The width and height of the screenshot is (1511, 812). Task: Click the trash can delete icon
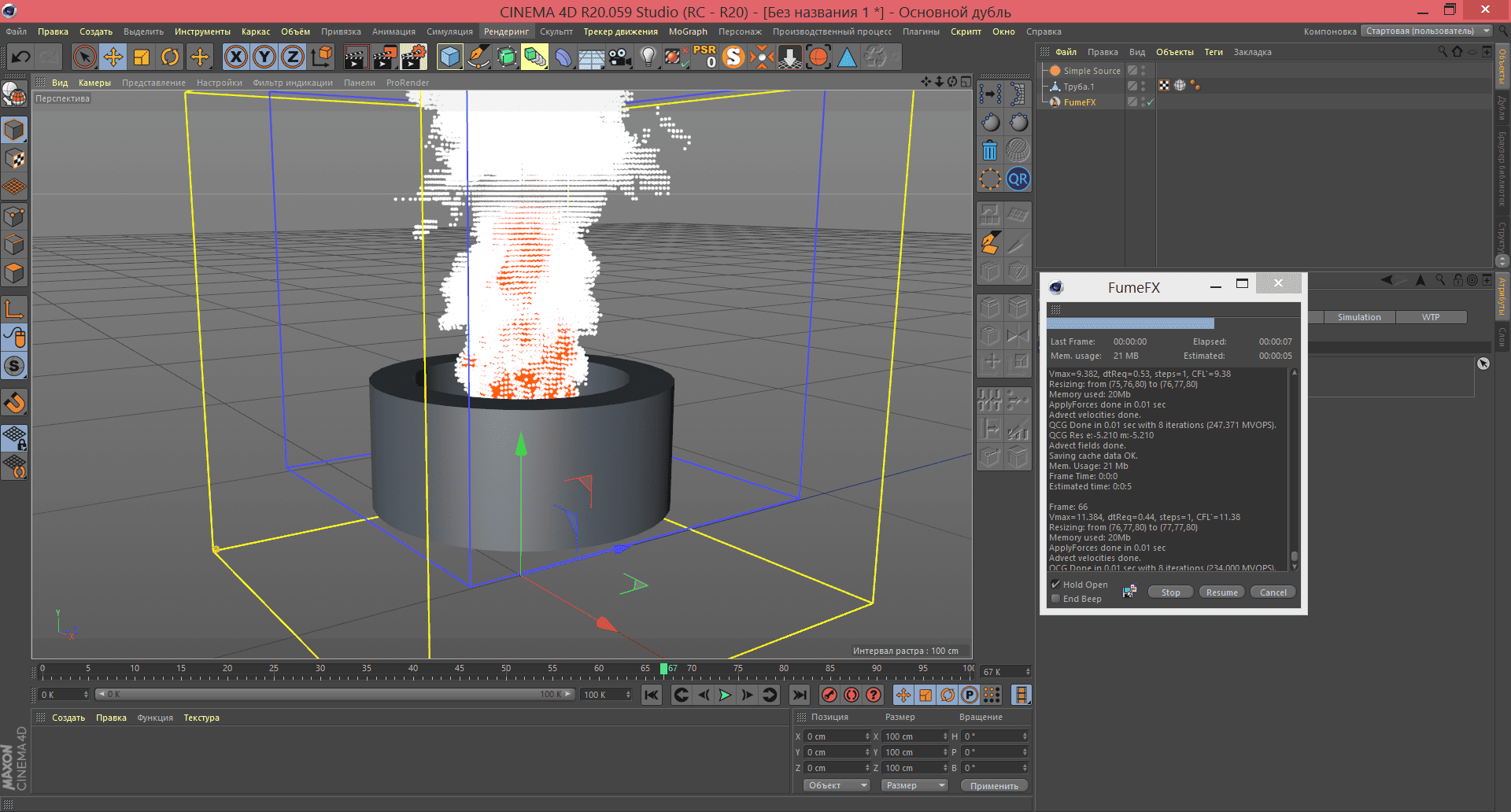(x=990, y=150)
